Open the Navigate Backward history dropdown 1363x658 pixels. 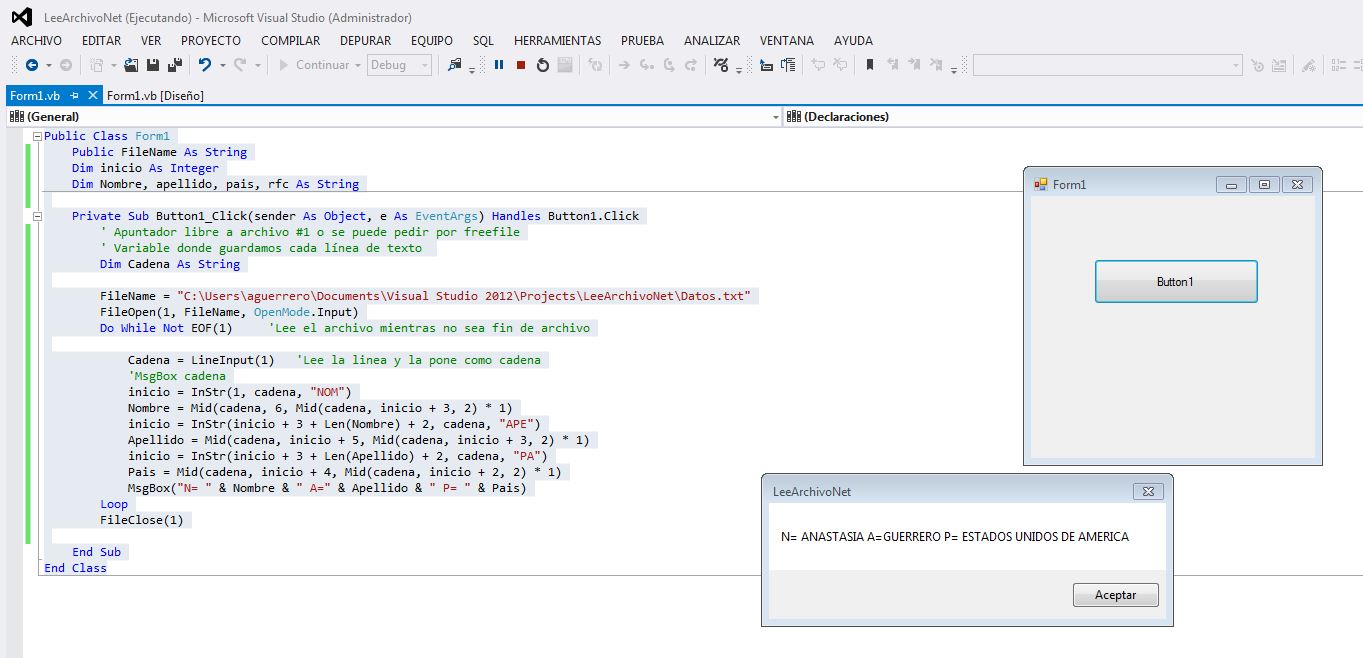pyautogui.click(x=48, y=65)
